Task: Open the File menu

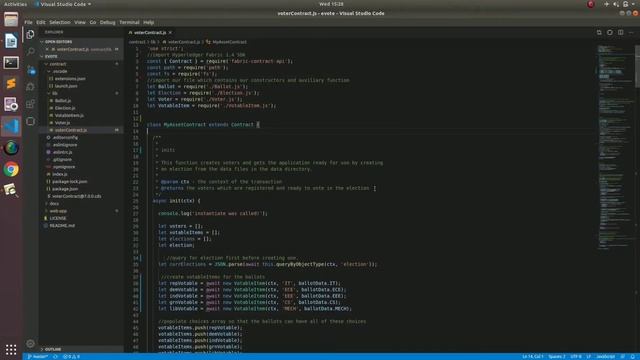Action: click(x=28, y=22)
